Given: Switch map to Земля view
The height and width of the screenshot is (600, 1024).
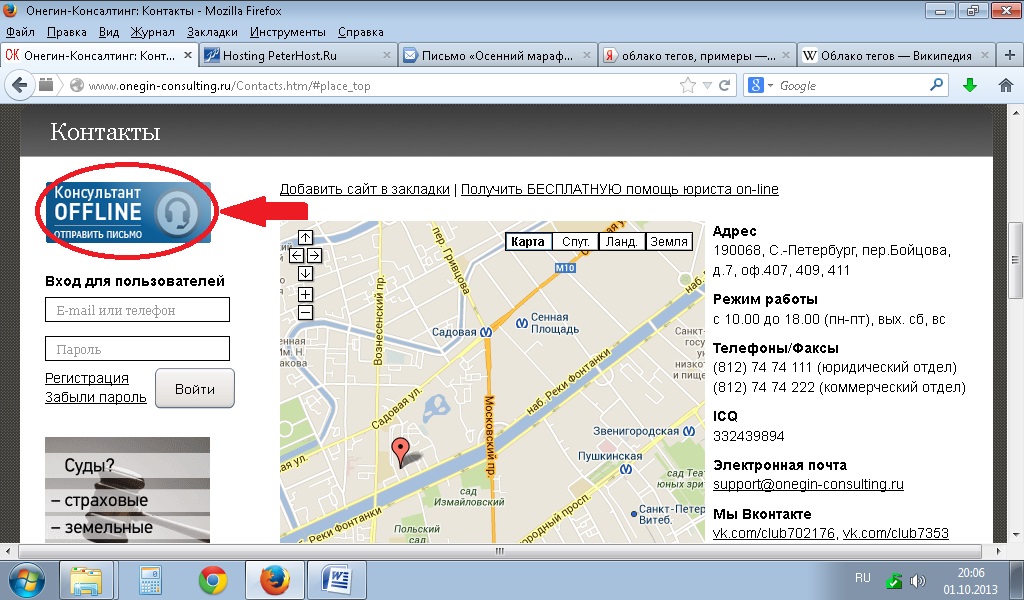Looking at the screenshot, I should tap(669, 241).
